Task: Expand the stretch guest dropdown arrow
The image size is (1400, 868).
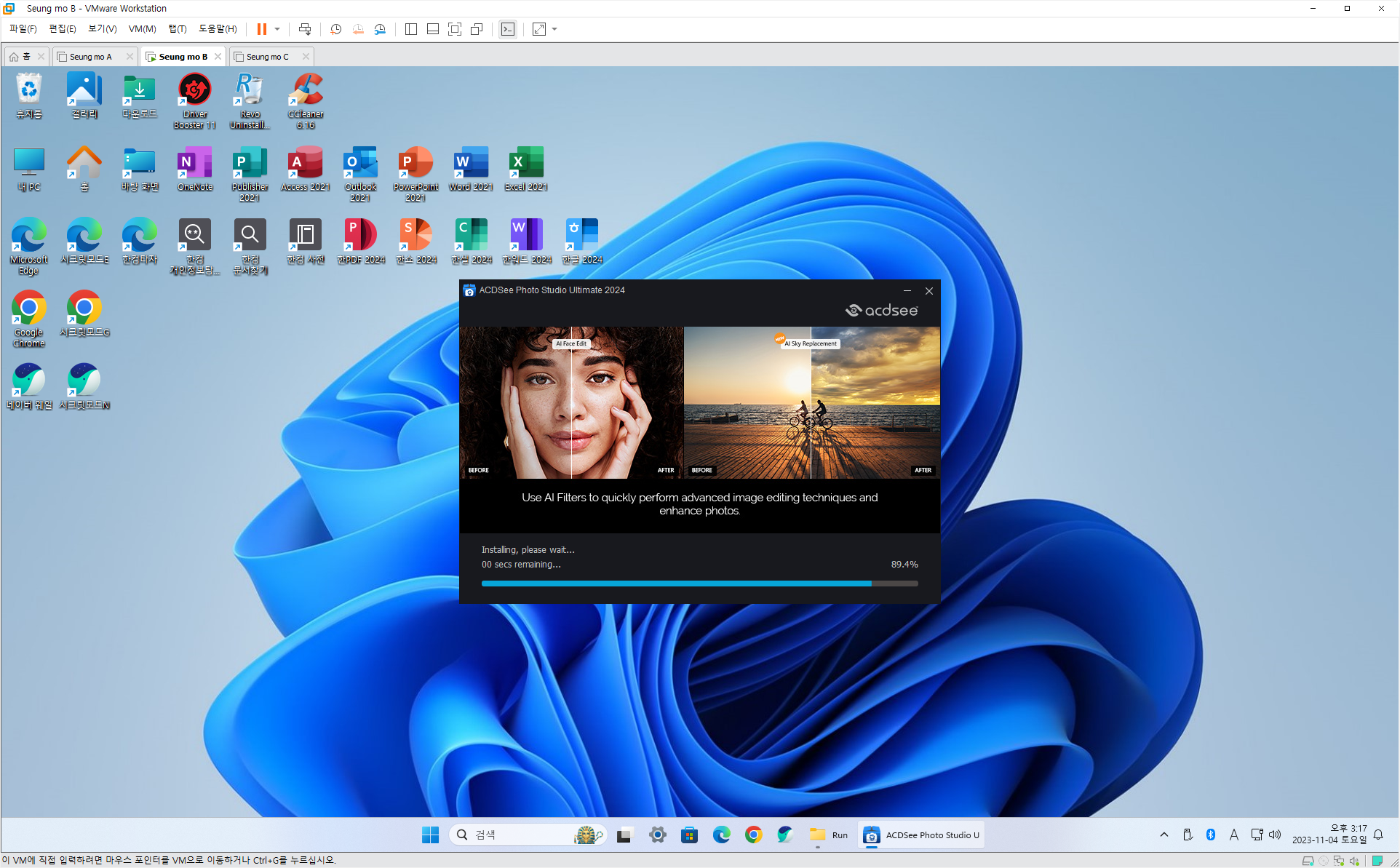Action: tap(554, 29)
